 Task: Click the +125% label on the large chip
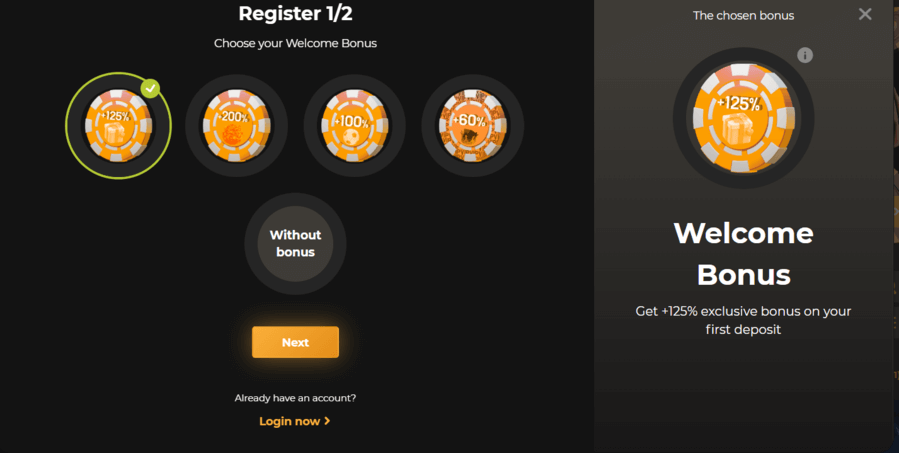tap(738, 104)
